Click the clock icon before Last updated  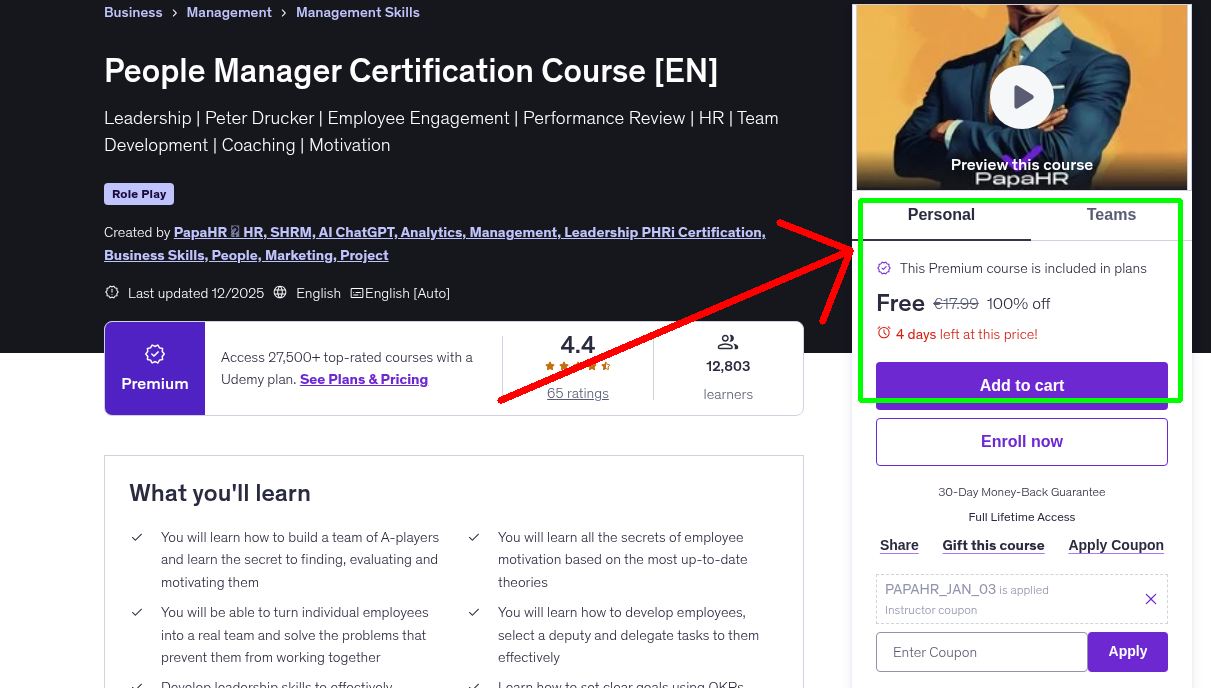[x=110, y=292]
